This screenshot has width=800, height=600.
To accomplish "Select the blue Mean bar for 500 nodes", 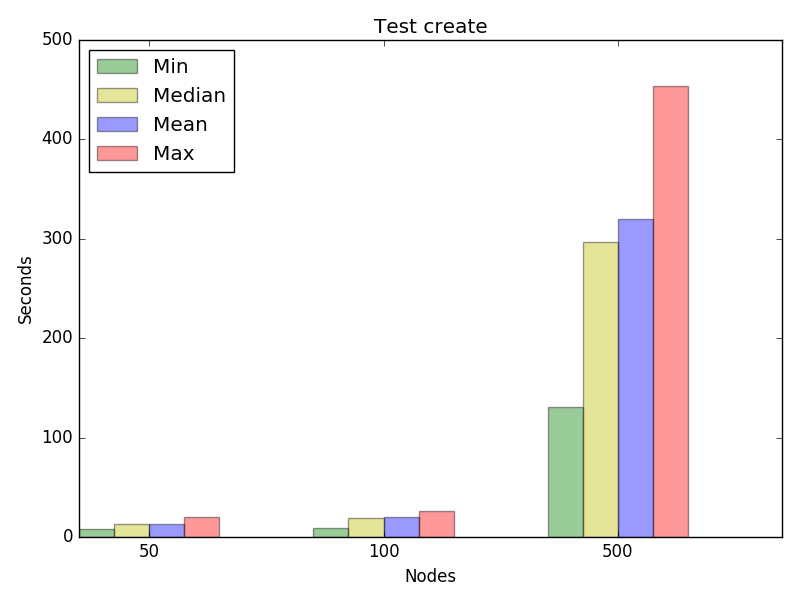I will tap(635, 378).
